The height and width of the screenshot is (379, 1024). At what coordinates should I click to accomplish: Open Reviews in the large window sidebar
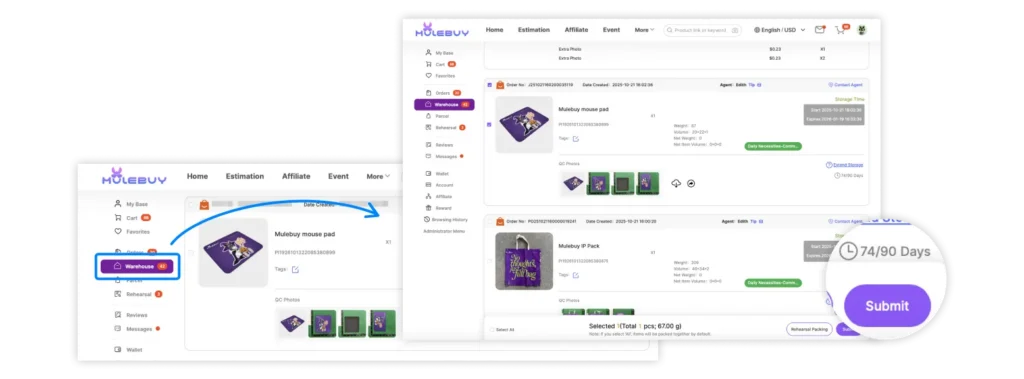439,144
